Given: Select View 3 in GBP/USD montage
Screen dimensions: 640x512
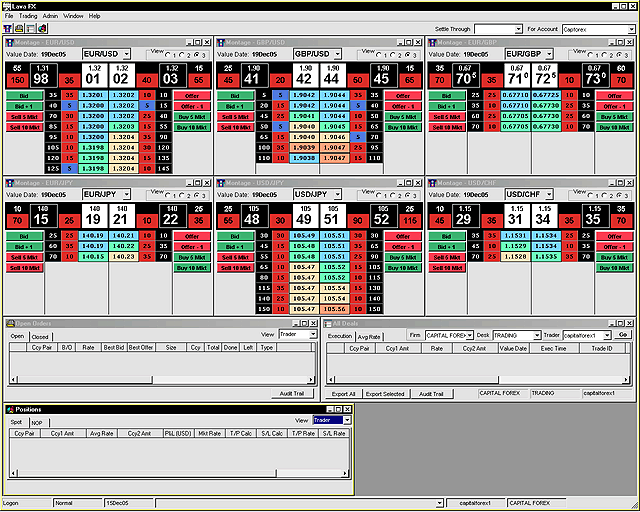Looking at the screenshot, I should (x=408, y=54).
